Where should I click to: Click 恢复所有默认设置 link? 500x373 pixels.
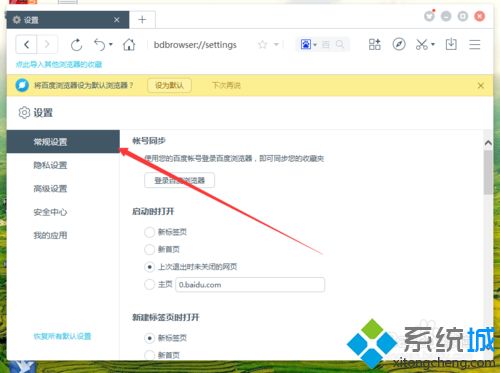click(x=62, y=336)
